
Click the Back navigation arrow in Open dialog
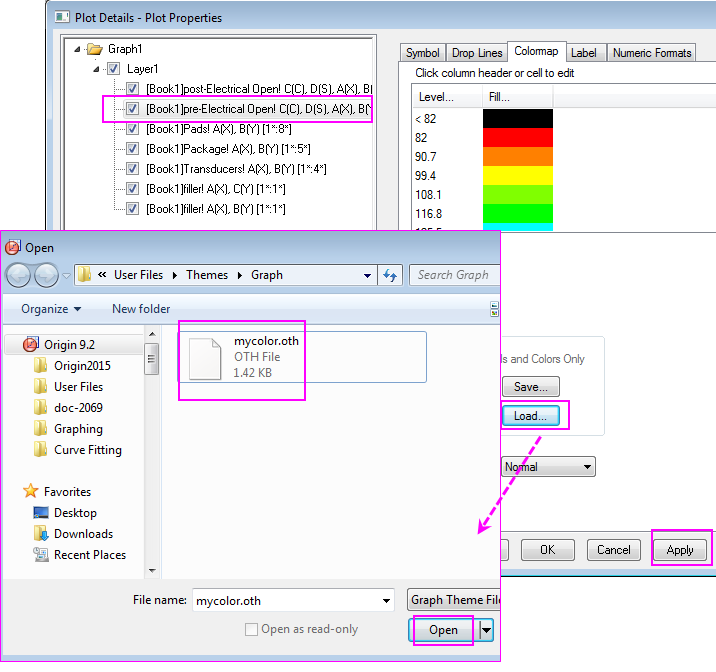point(19,274)
